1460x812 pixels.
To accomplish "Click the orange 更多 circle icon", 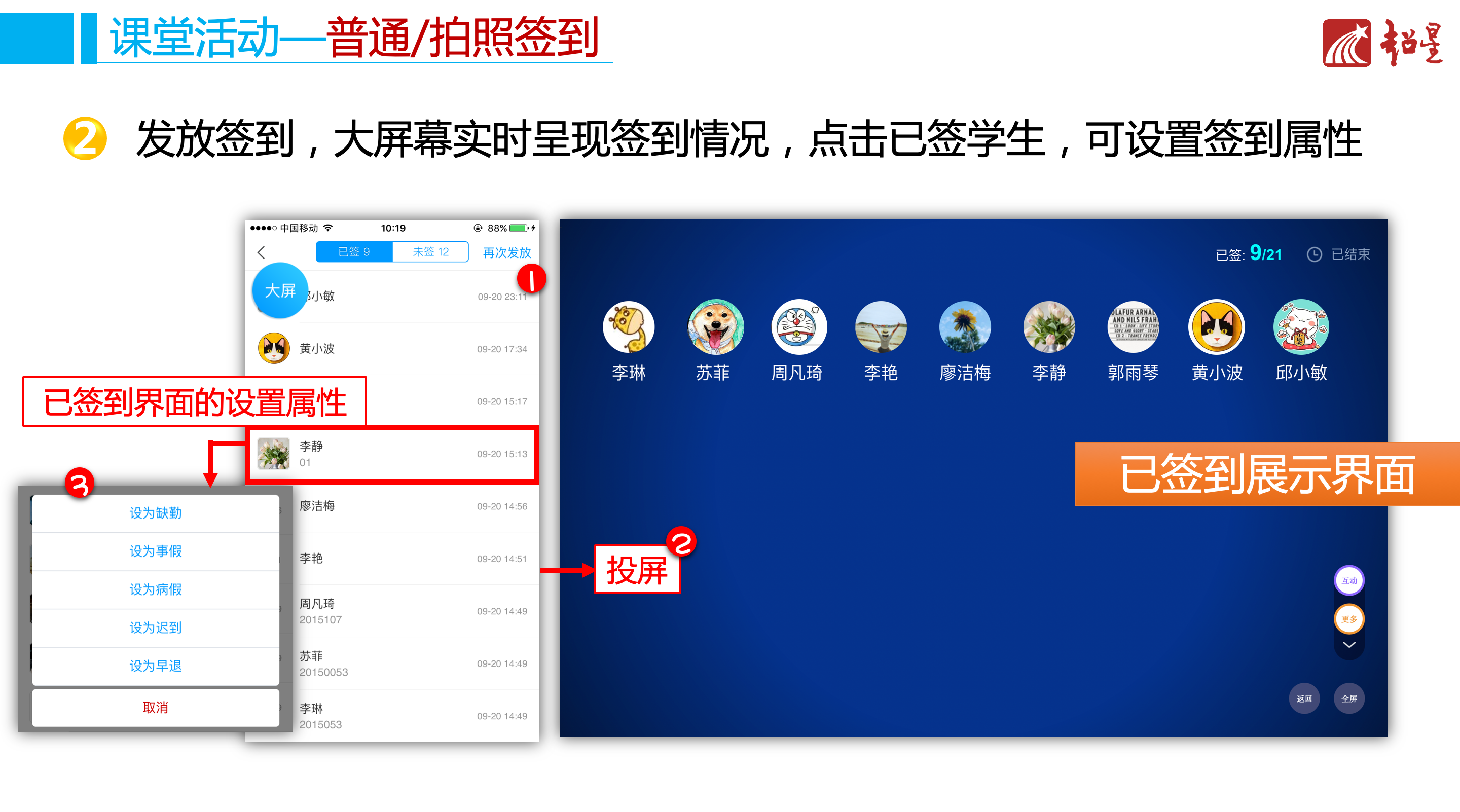I will (x=1349, y=619).
